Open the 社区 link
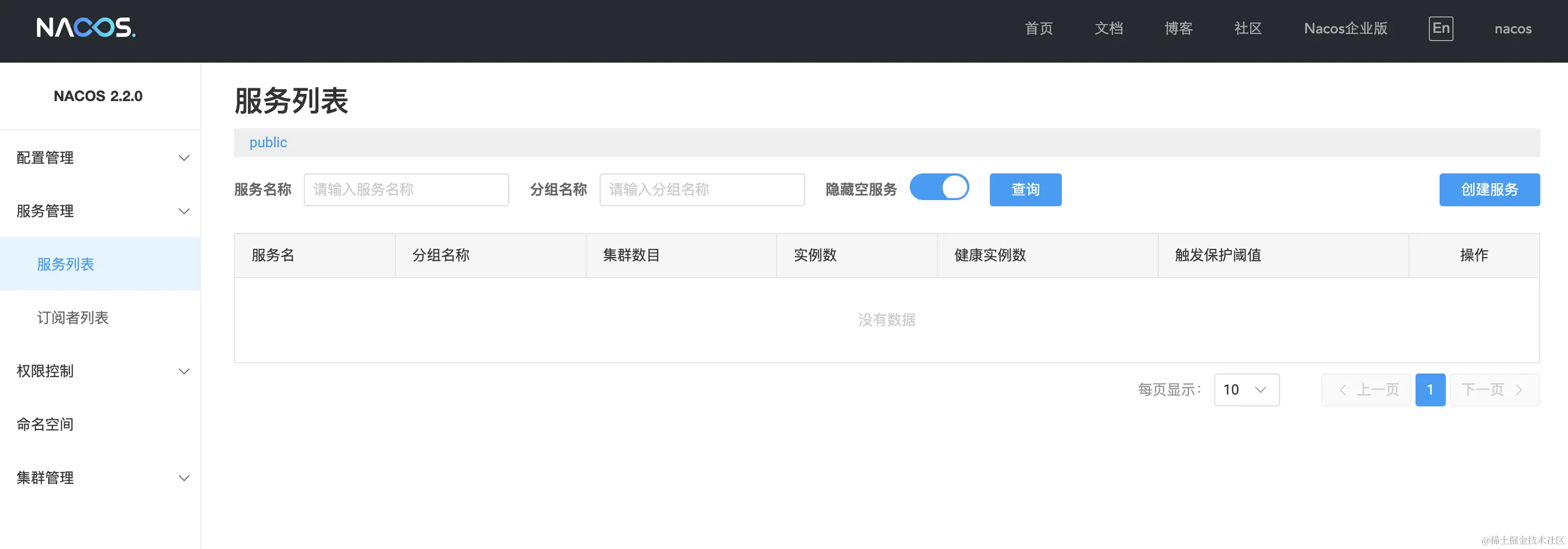The height and width of the screenshot is (549, 1568). click(x=1248, y=29)
